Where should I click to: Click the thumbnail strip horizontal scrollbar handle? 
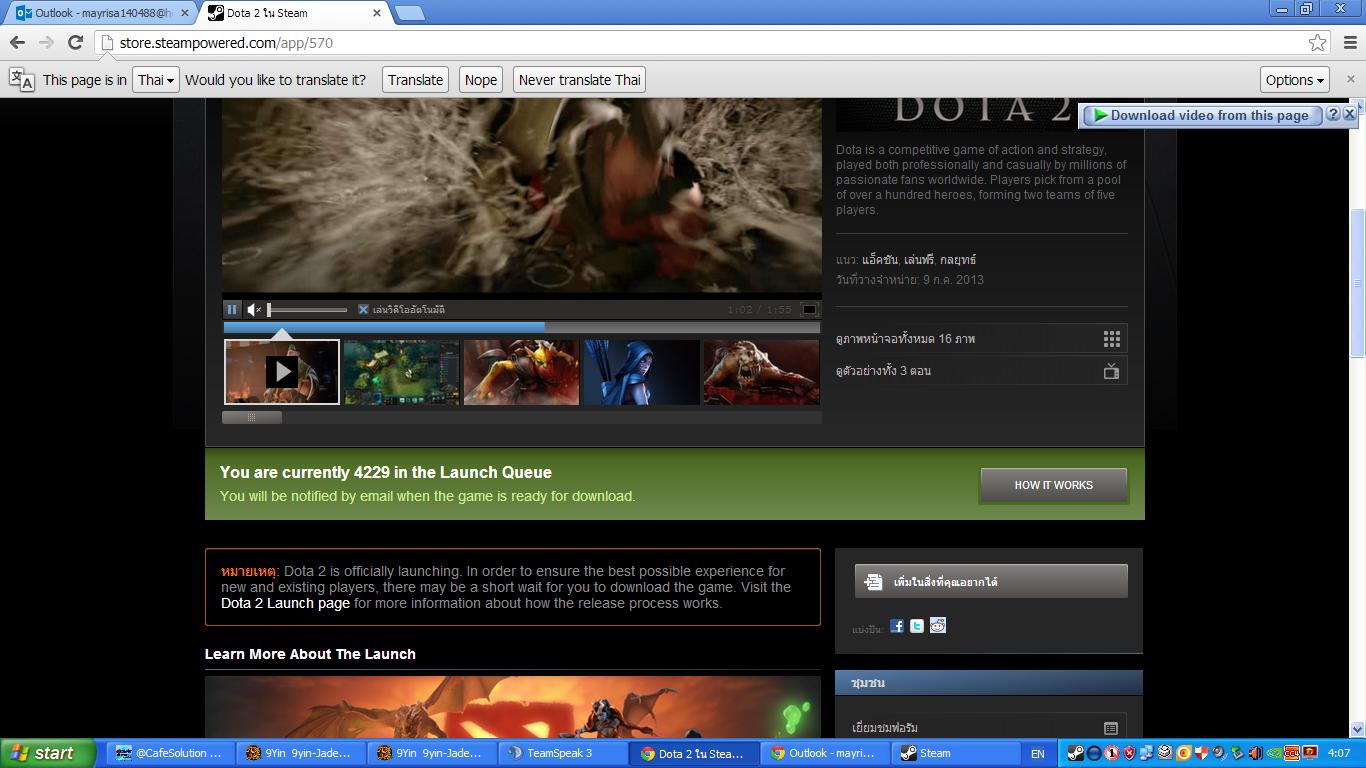click(x=252, y=417)
